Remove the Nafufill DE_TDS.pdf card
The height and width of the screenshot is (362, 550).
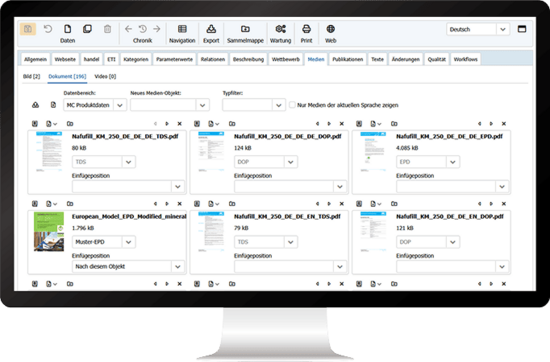click(180, 124)
